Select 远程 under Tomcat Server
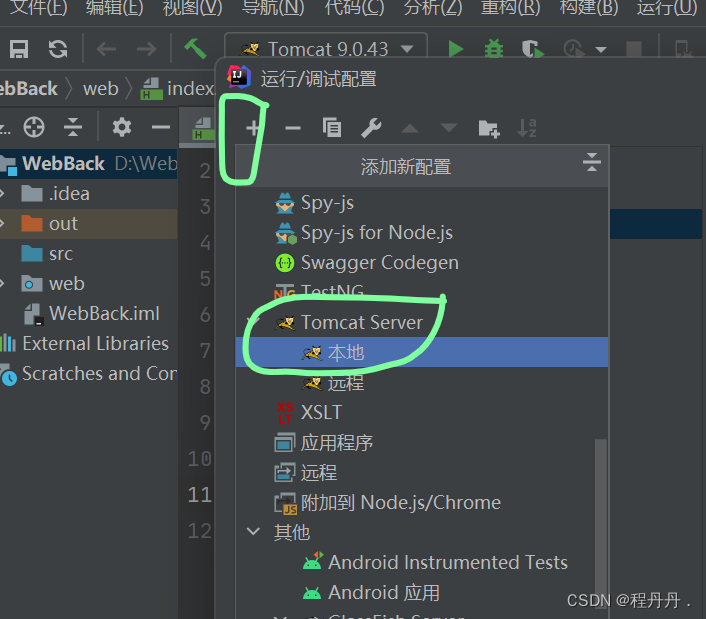Screen dimensions: 706x619 pyautogui.click(x=422, y=383)
